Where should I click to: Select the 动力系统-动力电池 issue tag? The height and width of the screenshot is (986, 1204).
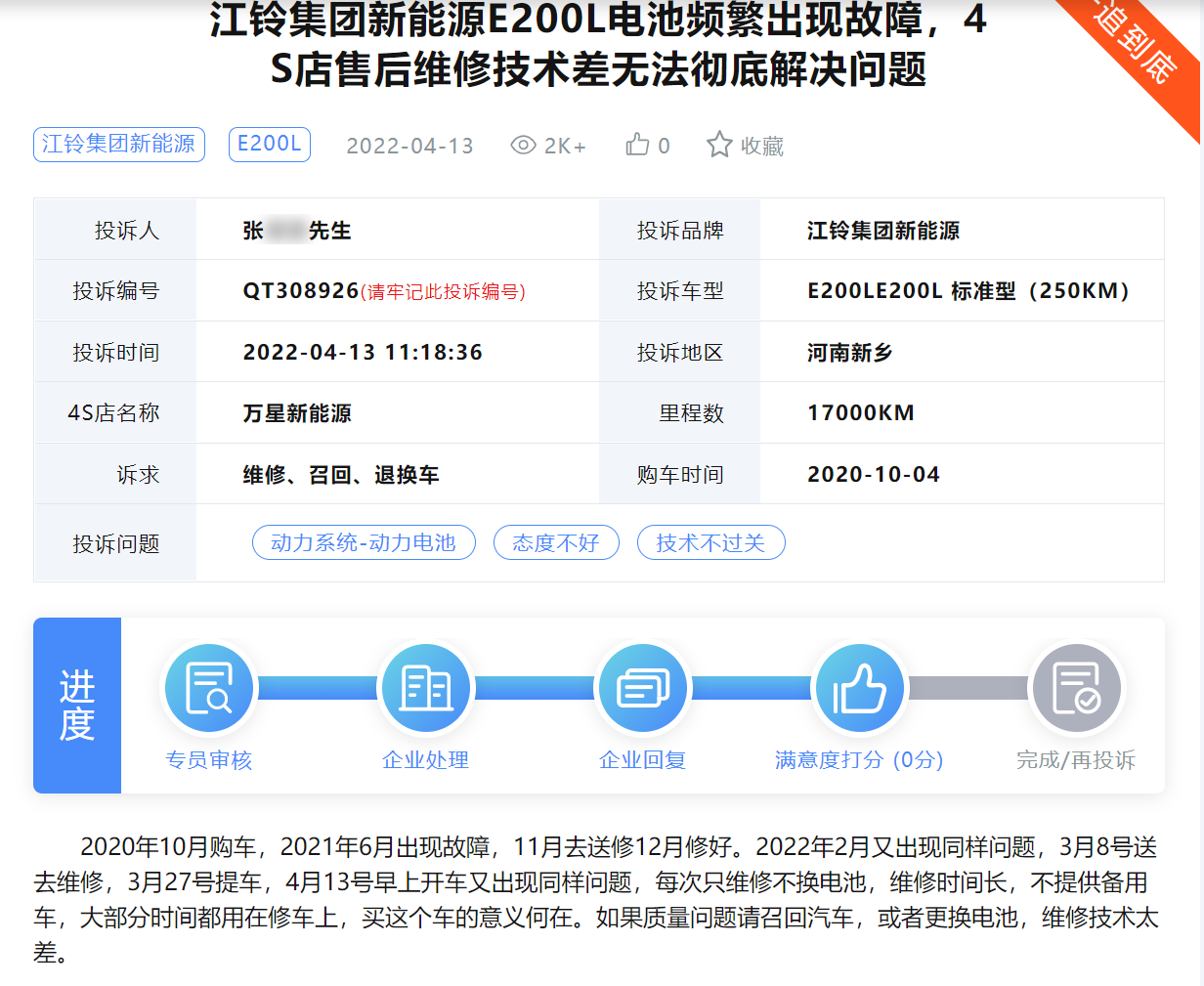364,542
